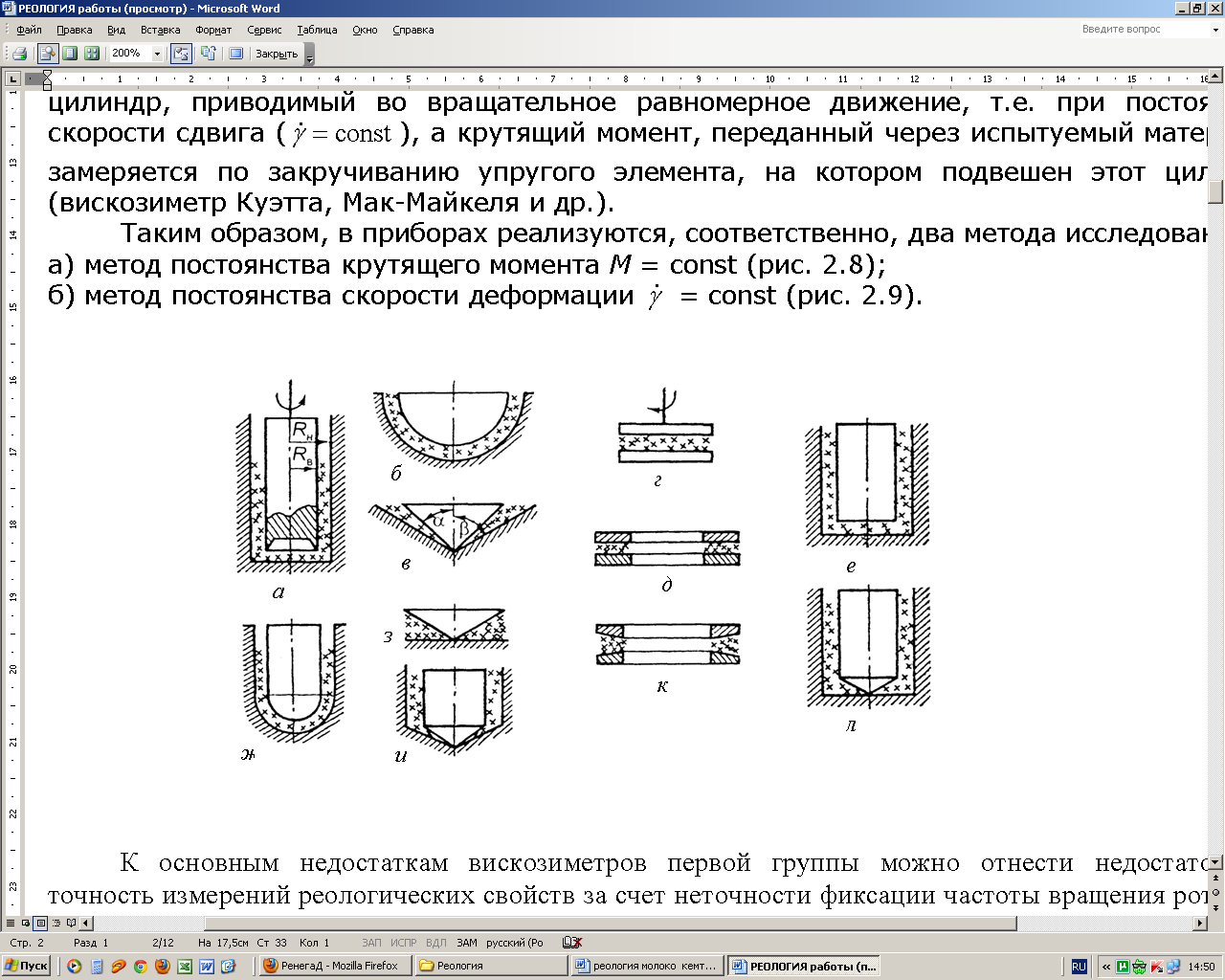Switch to 'РенегаД - Mozilla Firefox' taskbar button
Screen dimensions: 1225x980
[x=336, y=966]
